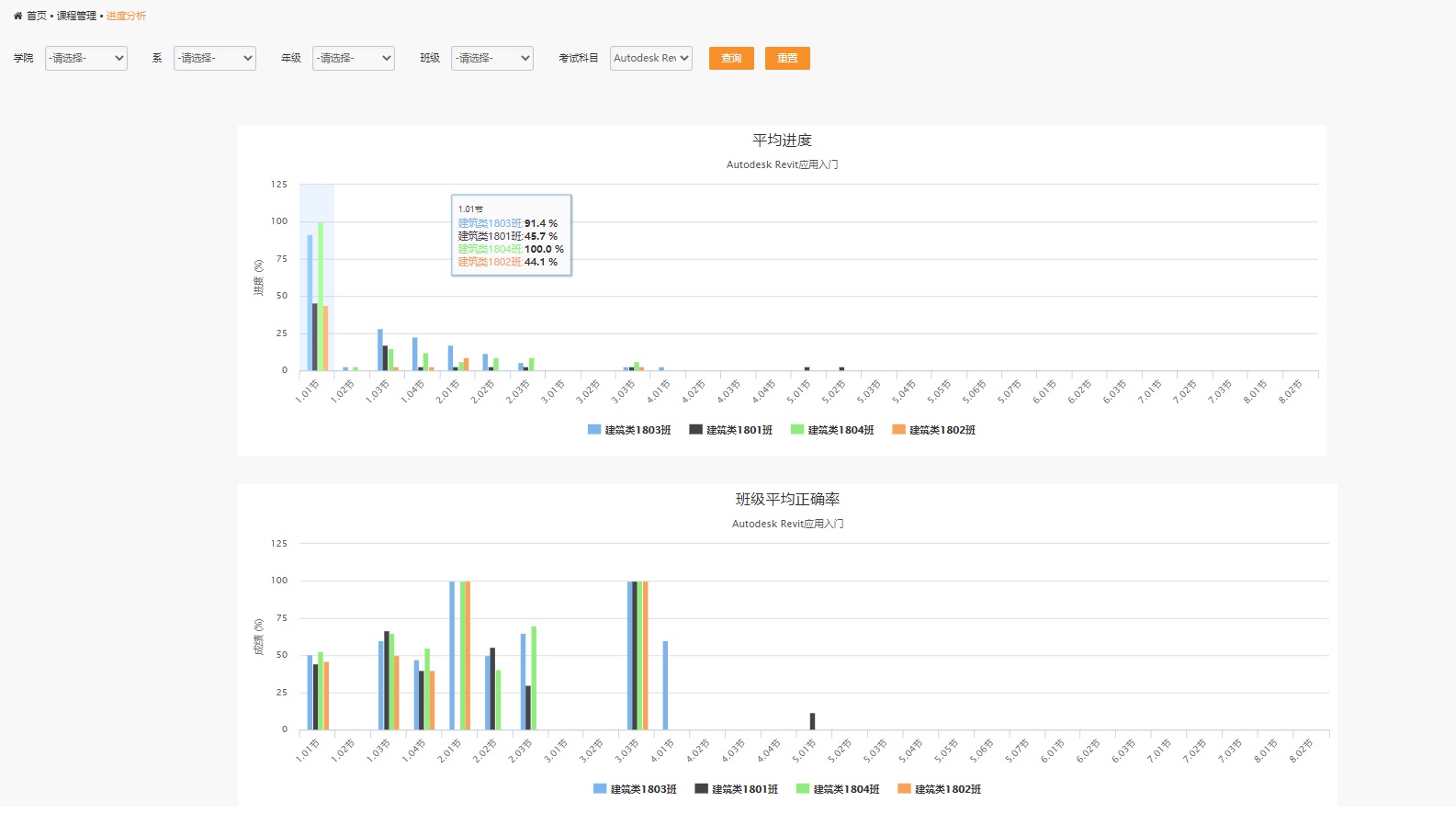Click the 进度分析 breadcrumb item
1456x813 pixels.
(x=126, y=16)
